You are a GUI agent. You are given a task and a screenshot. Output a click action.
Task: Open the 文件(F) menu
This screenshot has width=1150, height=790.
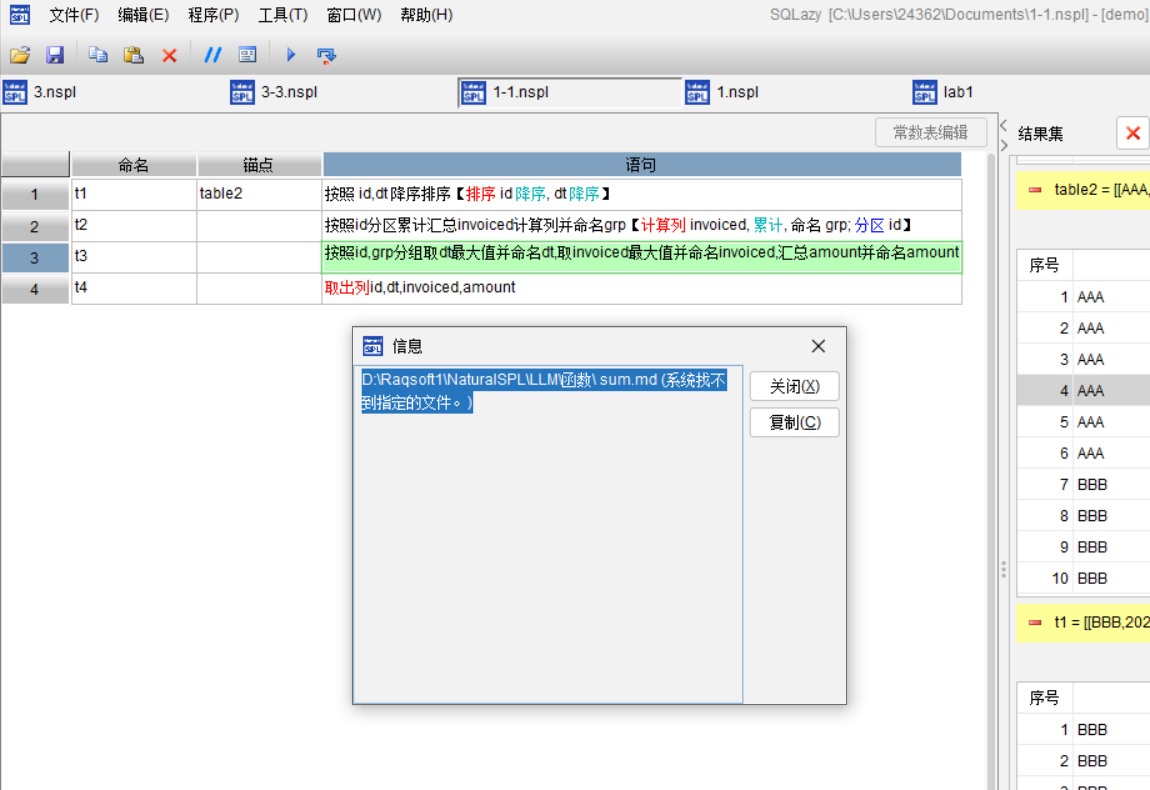pyautogui.click(x=73, y=15)
